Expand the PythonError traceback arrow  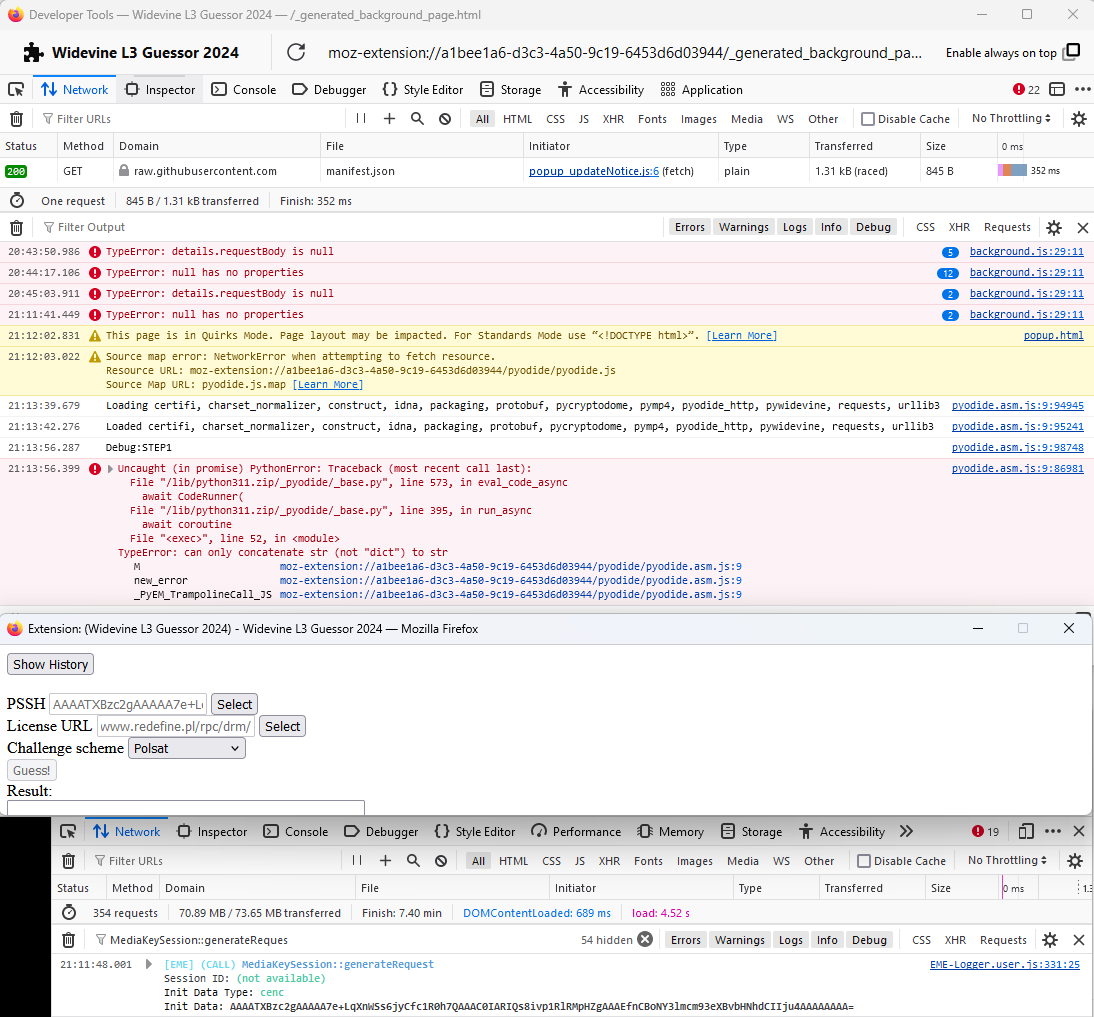click(110, 469)
